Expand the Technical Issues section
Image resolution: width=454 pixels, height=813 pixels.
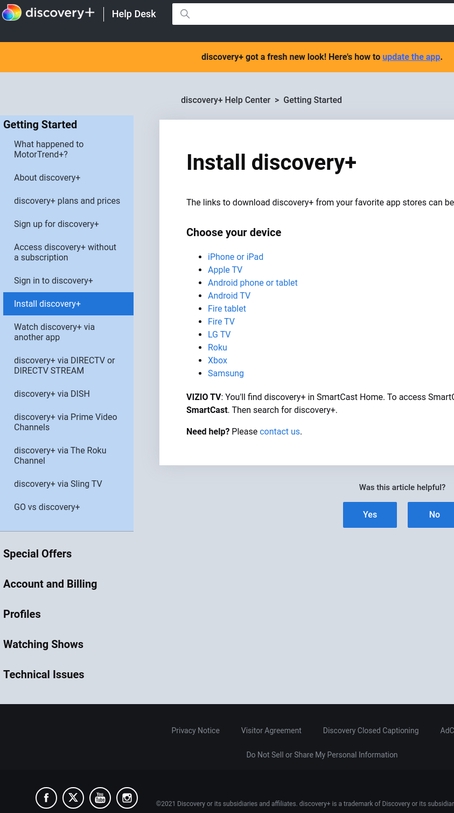tap(44, 675)
